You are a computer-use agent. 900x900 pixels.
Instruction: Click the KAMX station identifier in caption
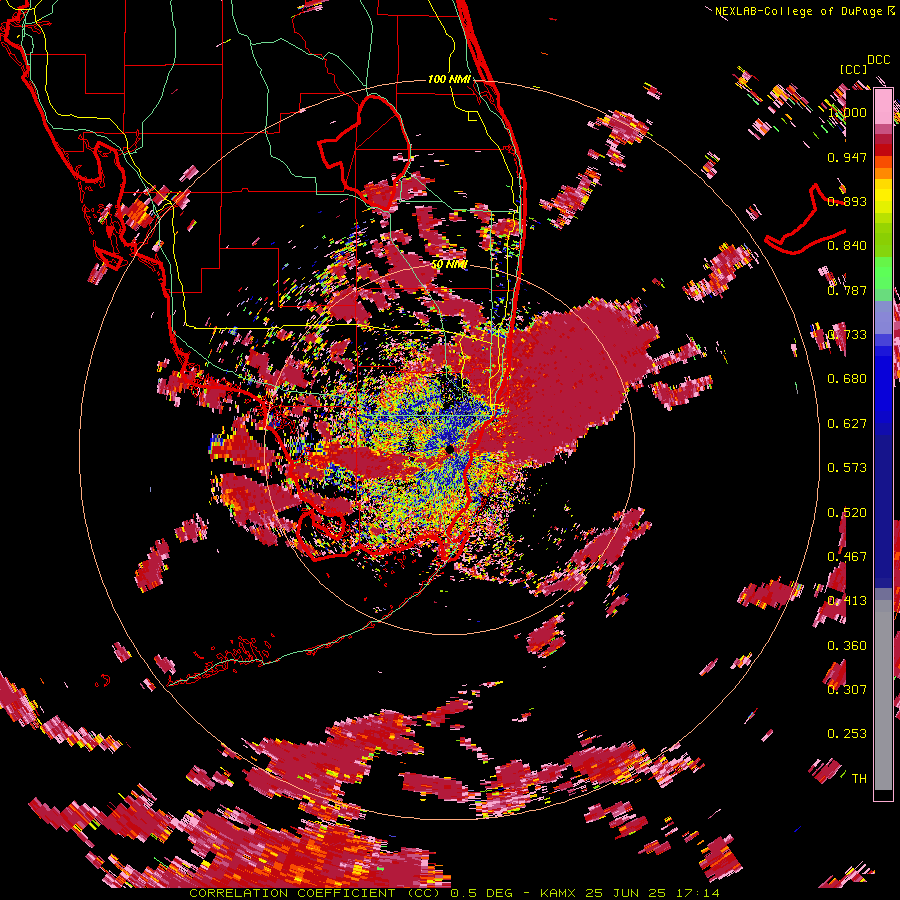[x=557, y=893]
